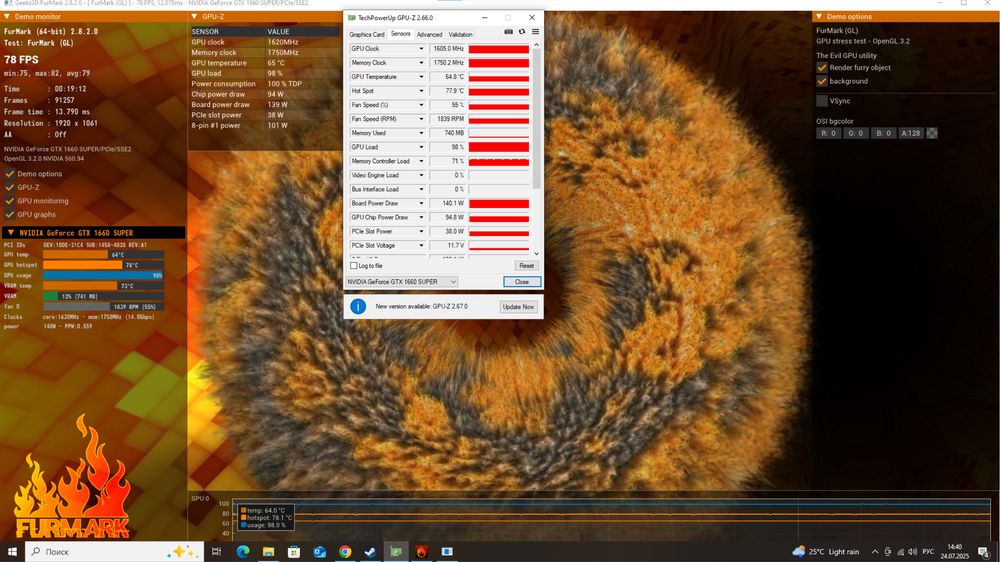Collapse the NVIDIA GeForce GTX 1660 SUPER section
Screen dimensions: 1000x562
click(11, 233)
